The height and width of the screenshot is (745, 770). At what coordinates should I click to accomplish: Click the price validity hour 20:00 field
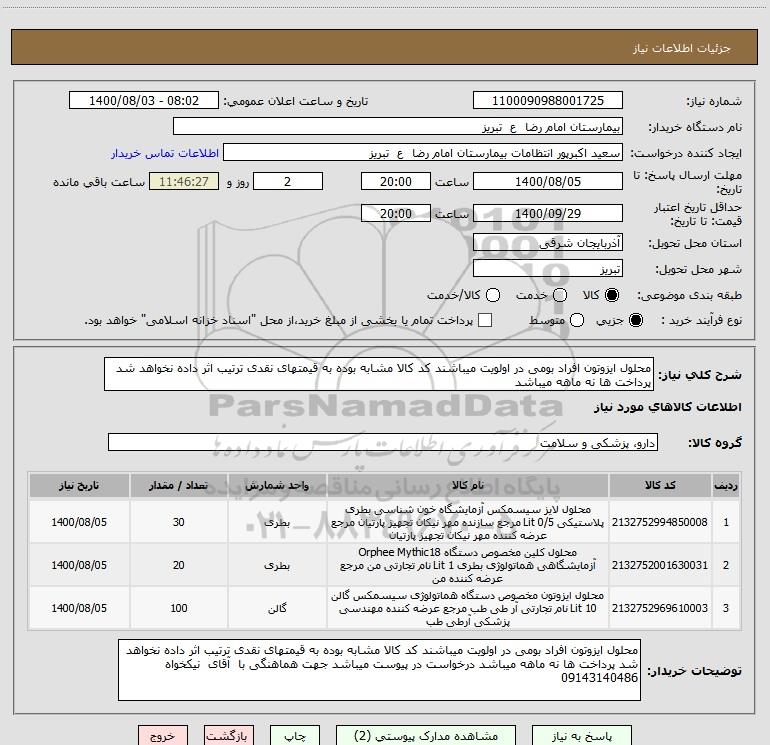click(x=396, y=213)
